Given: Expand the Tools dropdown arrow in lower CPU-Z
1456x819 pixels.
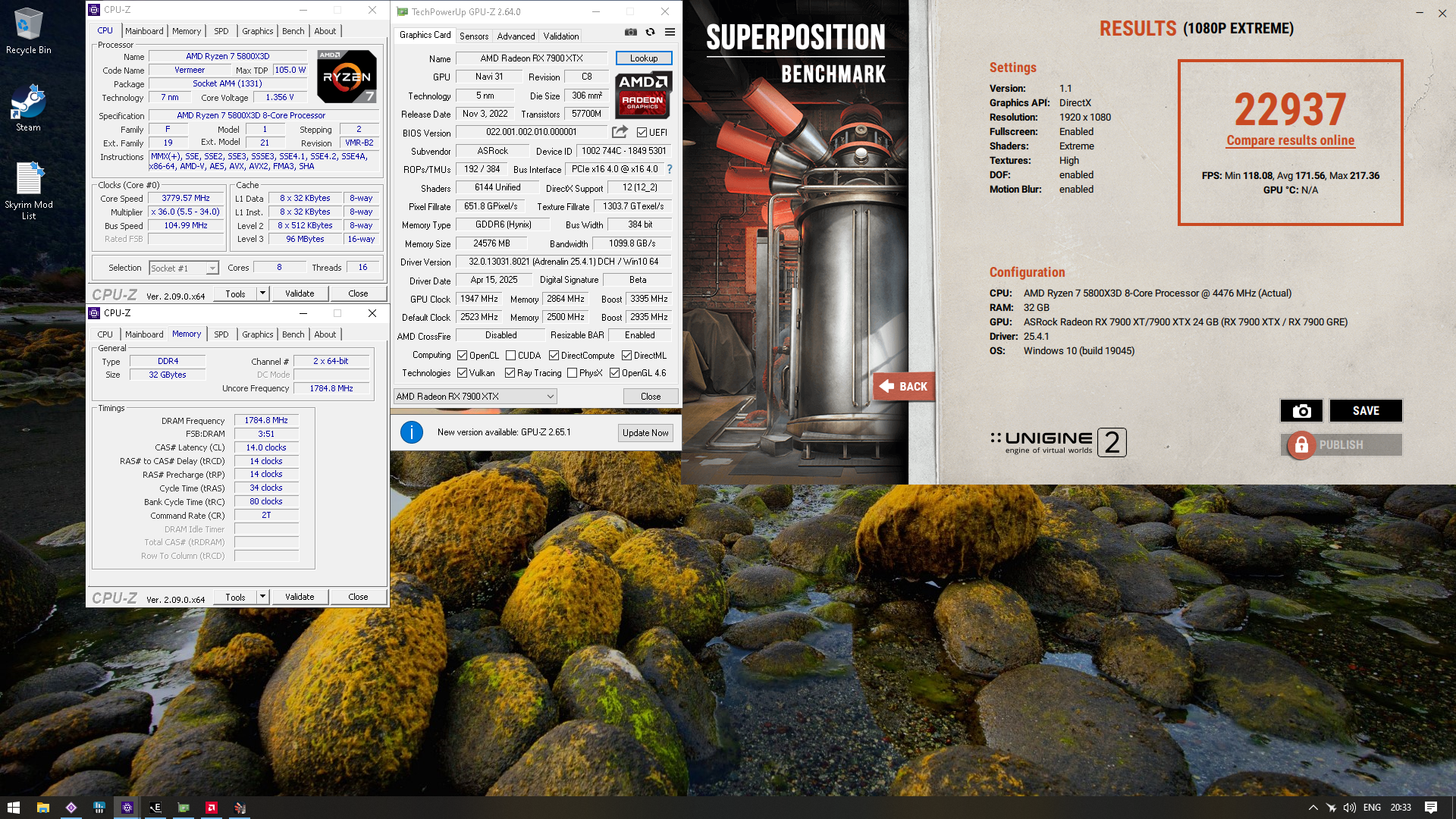Looking at the screenshot, I should 262,597.
